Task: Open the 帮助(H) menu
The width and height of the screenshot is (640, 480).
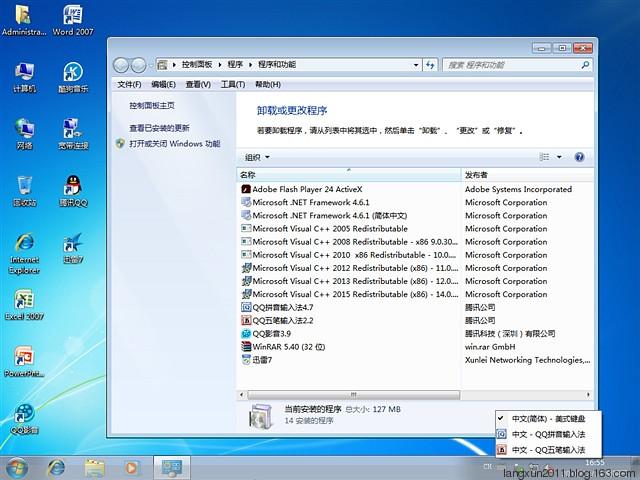Action: coord(268,84)
